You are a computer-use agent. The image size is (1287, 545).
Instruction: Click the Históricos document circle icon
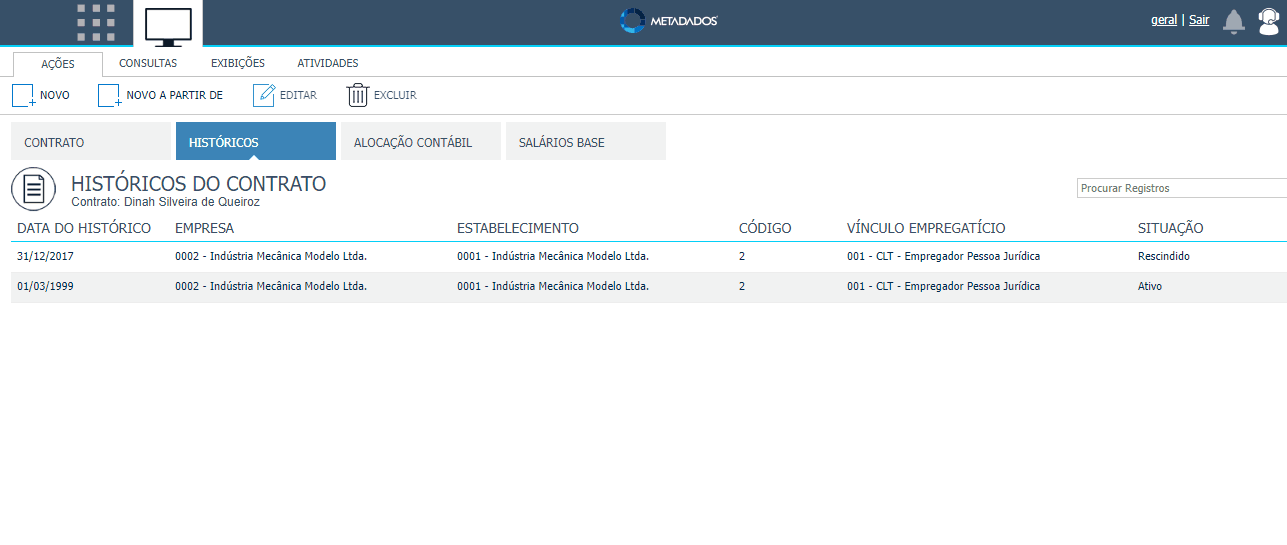click(x=34, y=189)
